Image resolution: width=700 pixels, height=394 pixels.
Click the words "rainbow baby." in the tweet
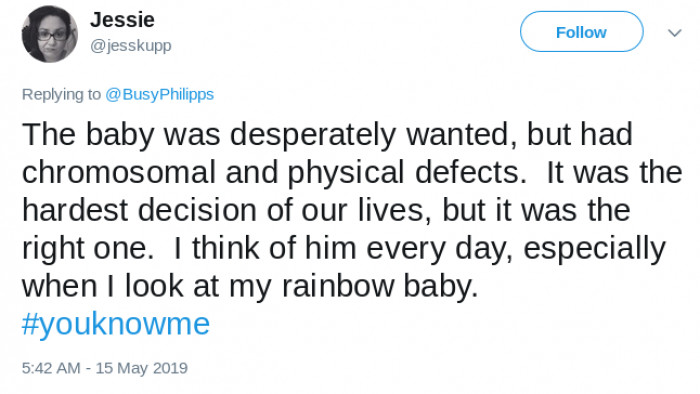(x=380, y=286)
